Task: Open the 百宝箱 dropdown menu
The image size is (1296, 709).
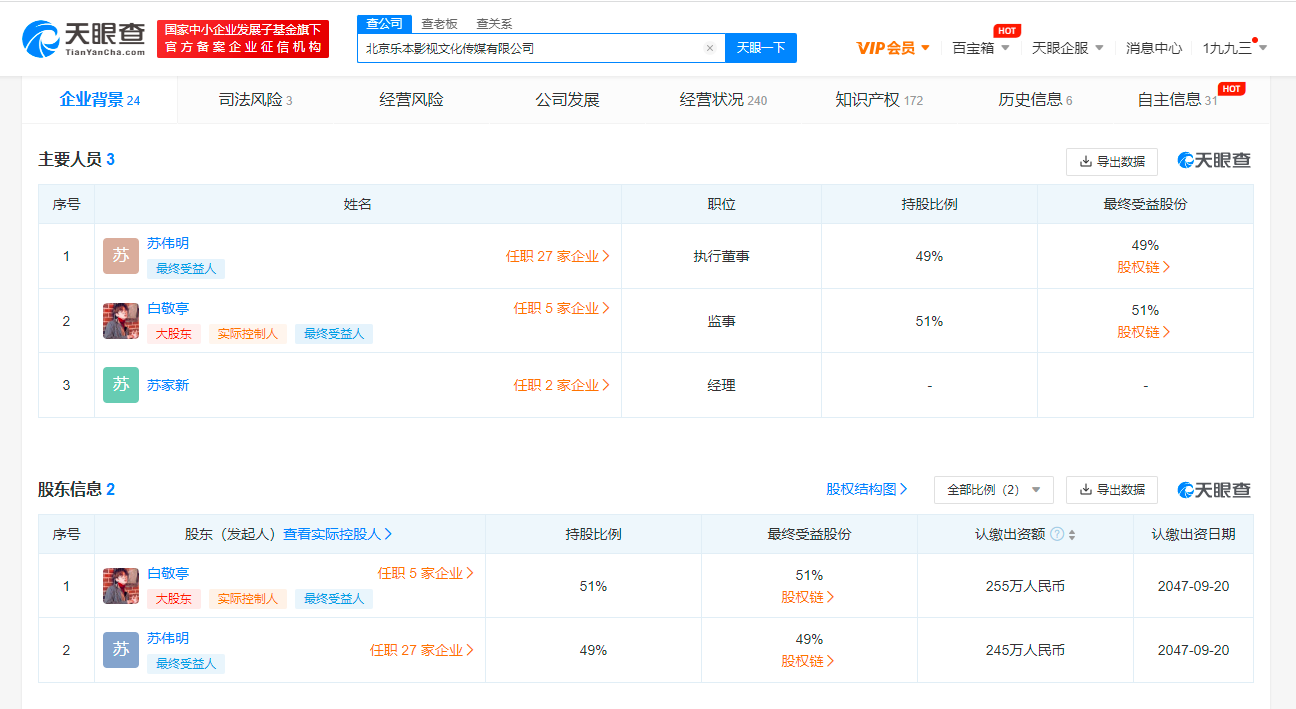Action: [980, 48]
